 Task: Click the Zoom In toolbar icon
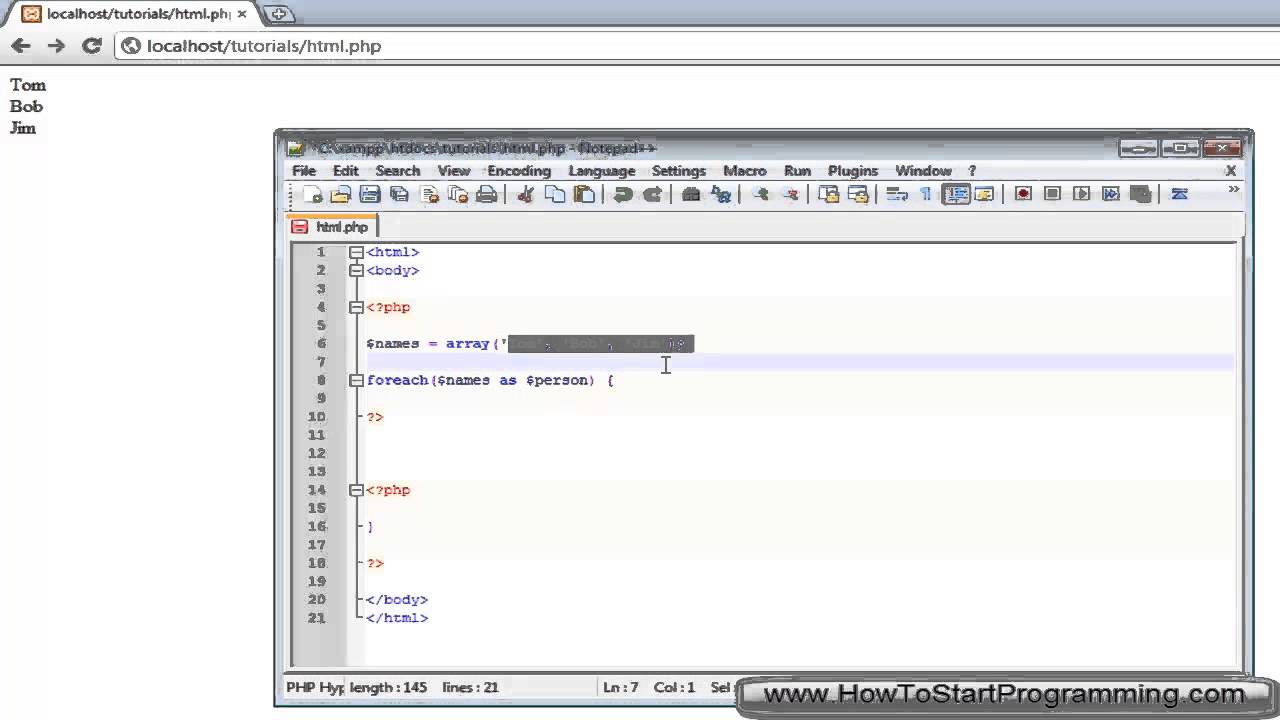[760, 194]
